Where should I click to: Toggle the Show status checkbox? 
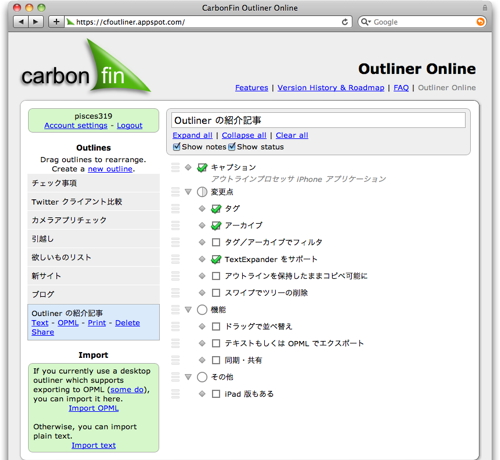(x=232, y=147)
